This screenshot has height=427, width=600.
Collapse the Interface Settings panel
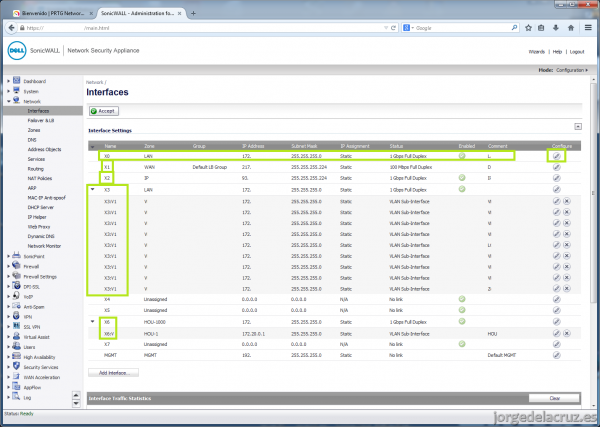[x=578, y=126]
